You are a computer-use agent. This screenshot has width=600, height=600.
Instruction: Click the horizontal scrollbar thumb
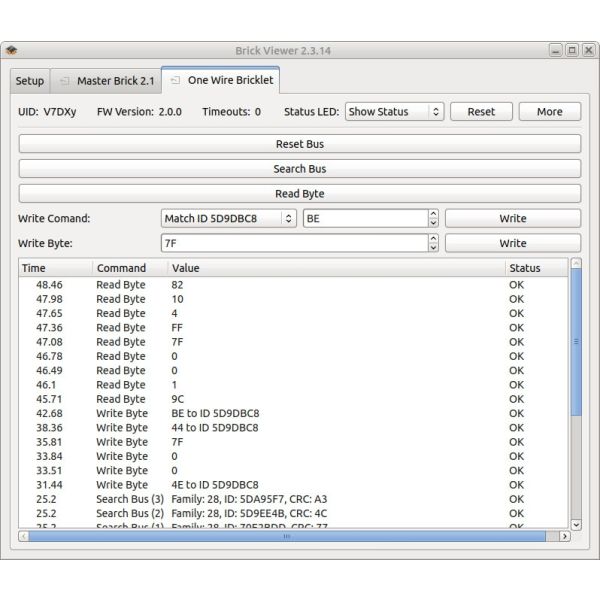pyautogui.click(x=287, y=536)
